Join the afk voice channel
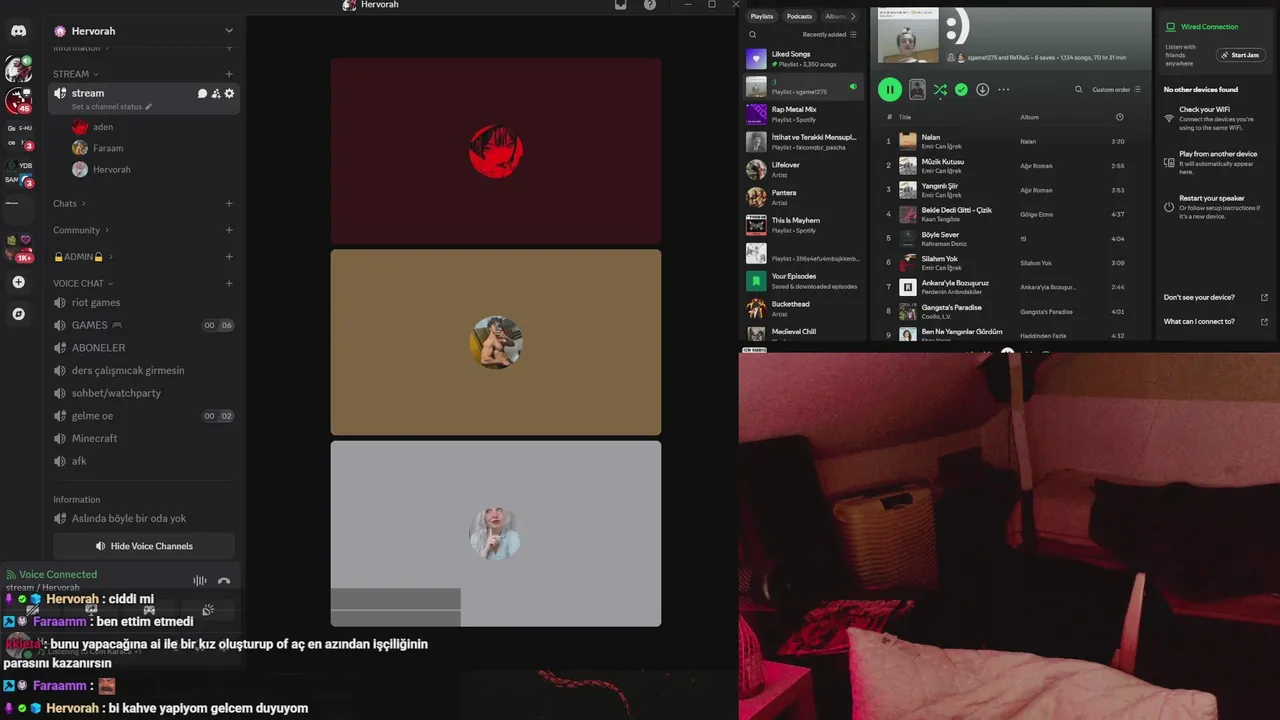1280x720 pixels. click(x=144, y=461)
